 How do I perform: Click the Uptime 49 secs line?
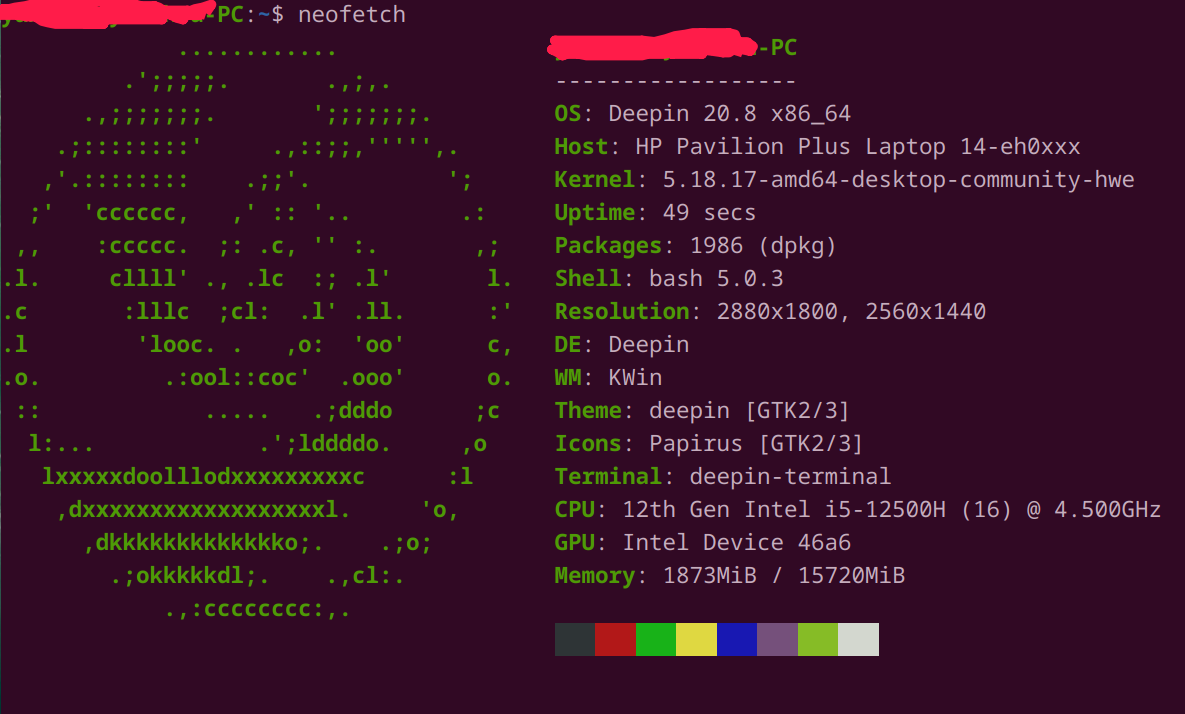click(x=655, y=213)
